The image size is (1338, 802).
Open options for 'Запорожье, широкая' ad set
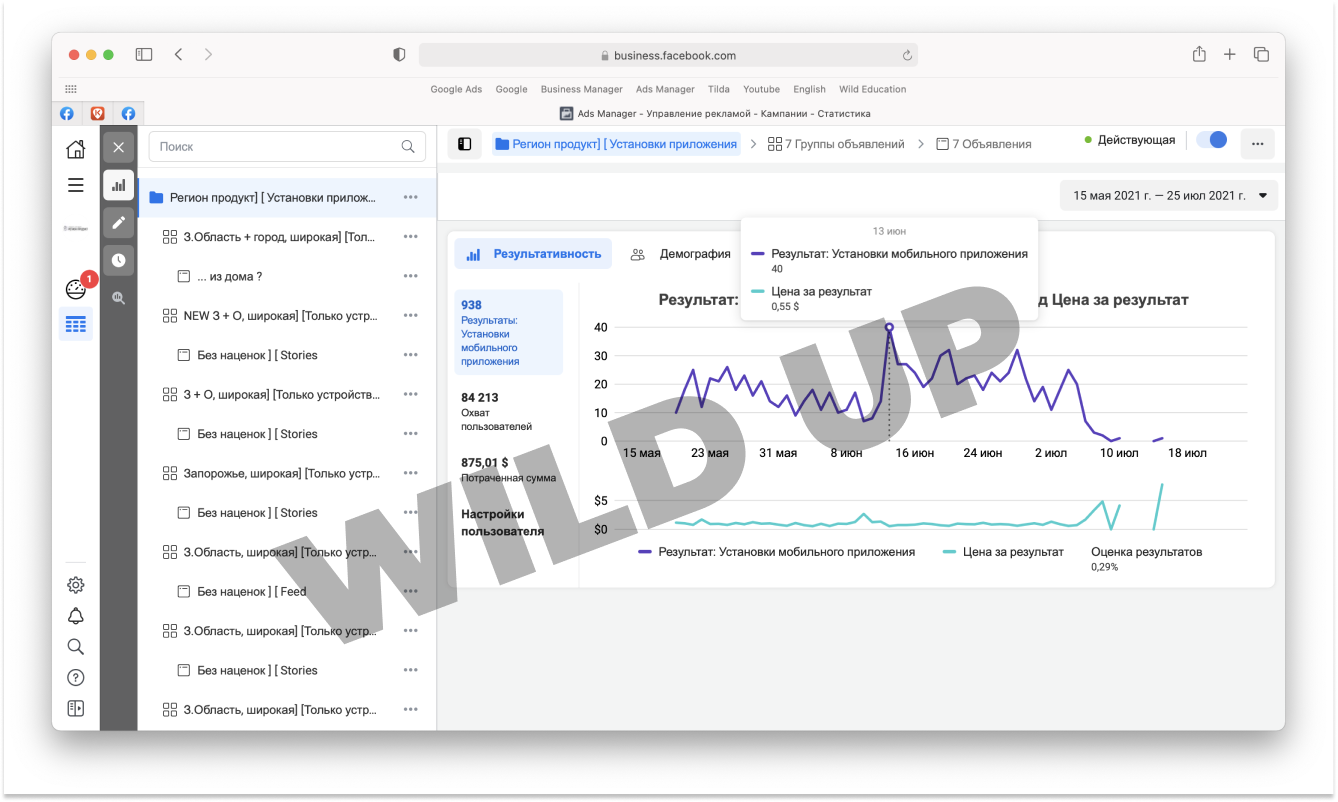(411, 473)
